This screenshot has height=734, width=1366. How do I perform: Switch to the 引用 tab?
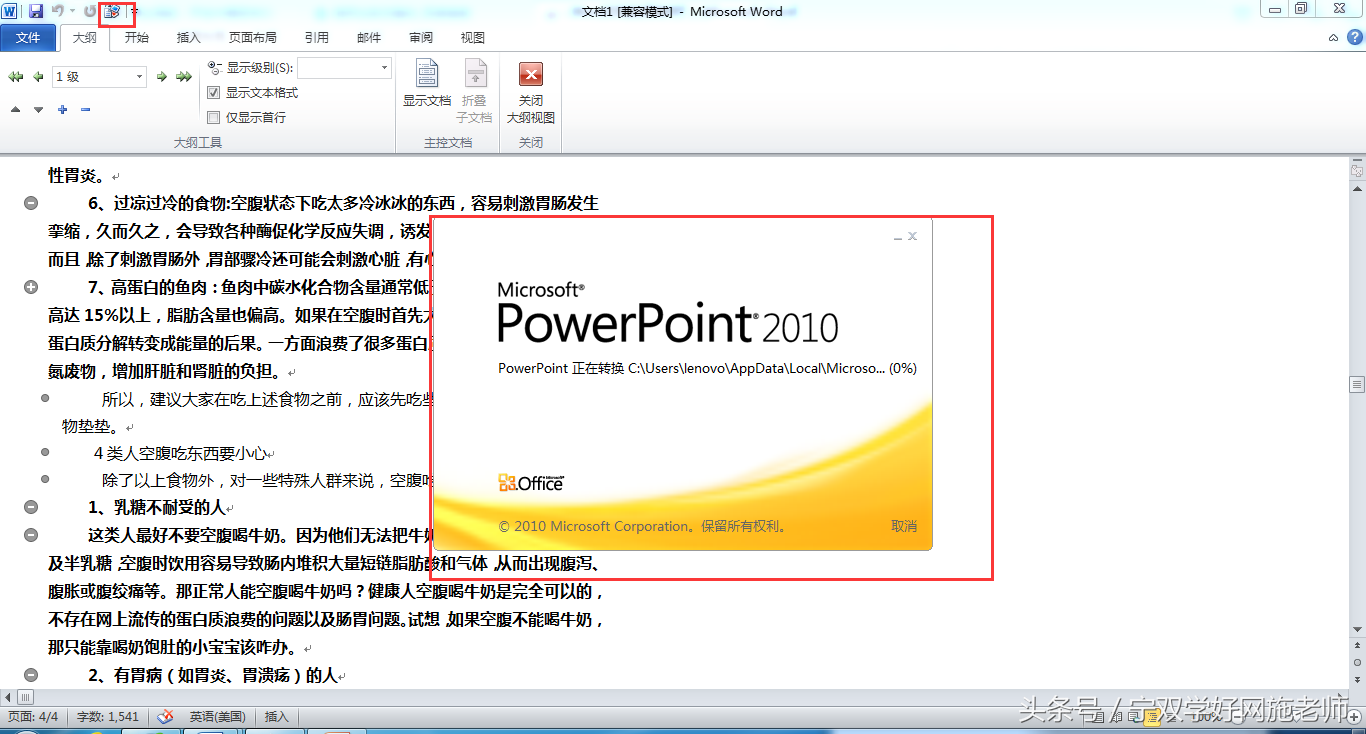[317, 38]
